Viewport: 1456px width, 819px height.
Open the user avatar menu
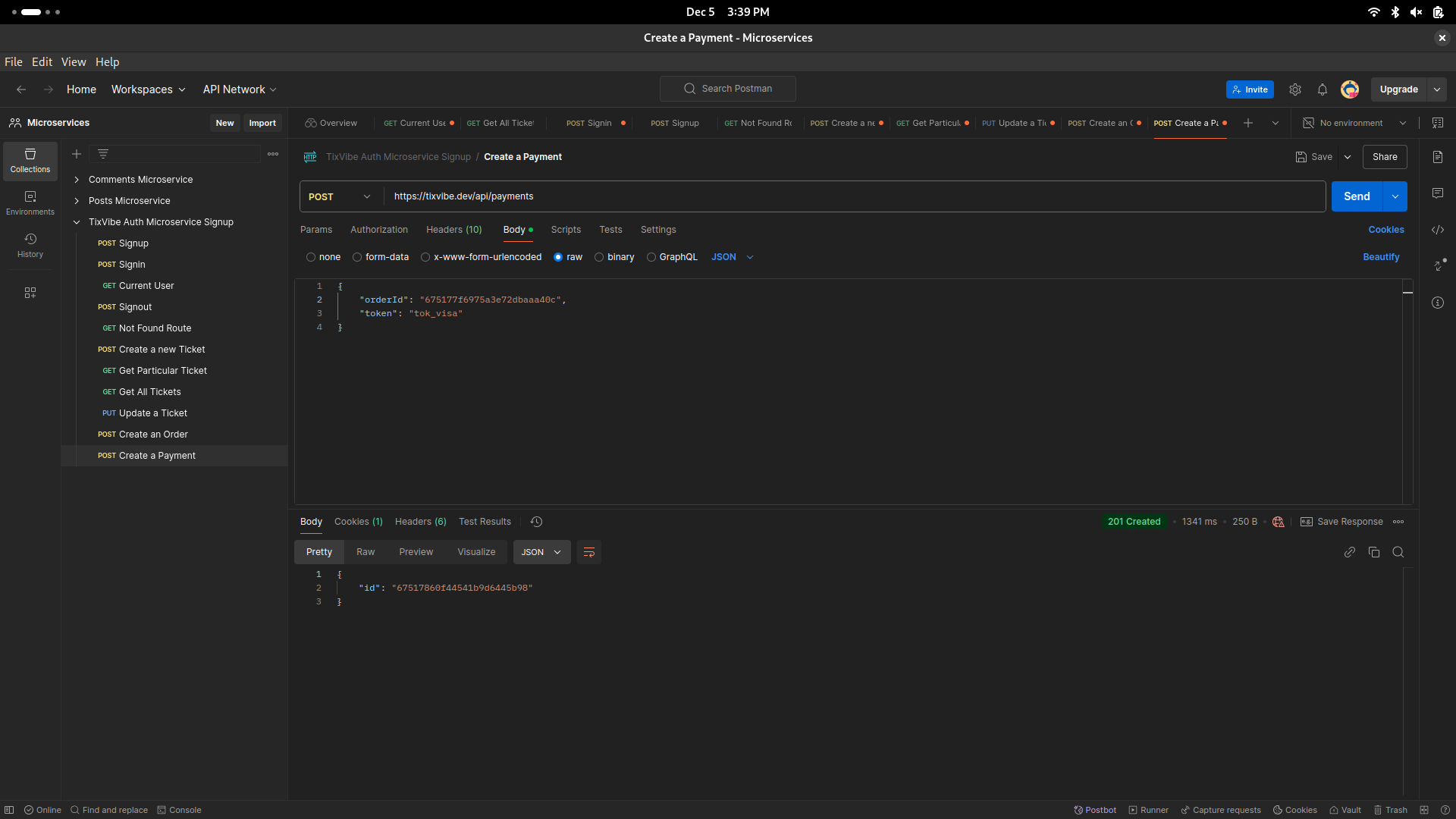point(1350,89)
